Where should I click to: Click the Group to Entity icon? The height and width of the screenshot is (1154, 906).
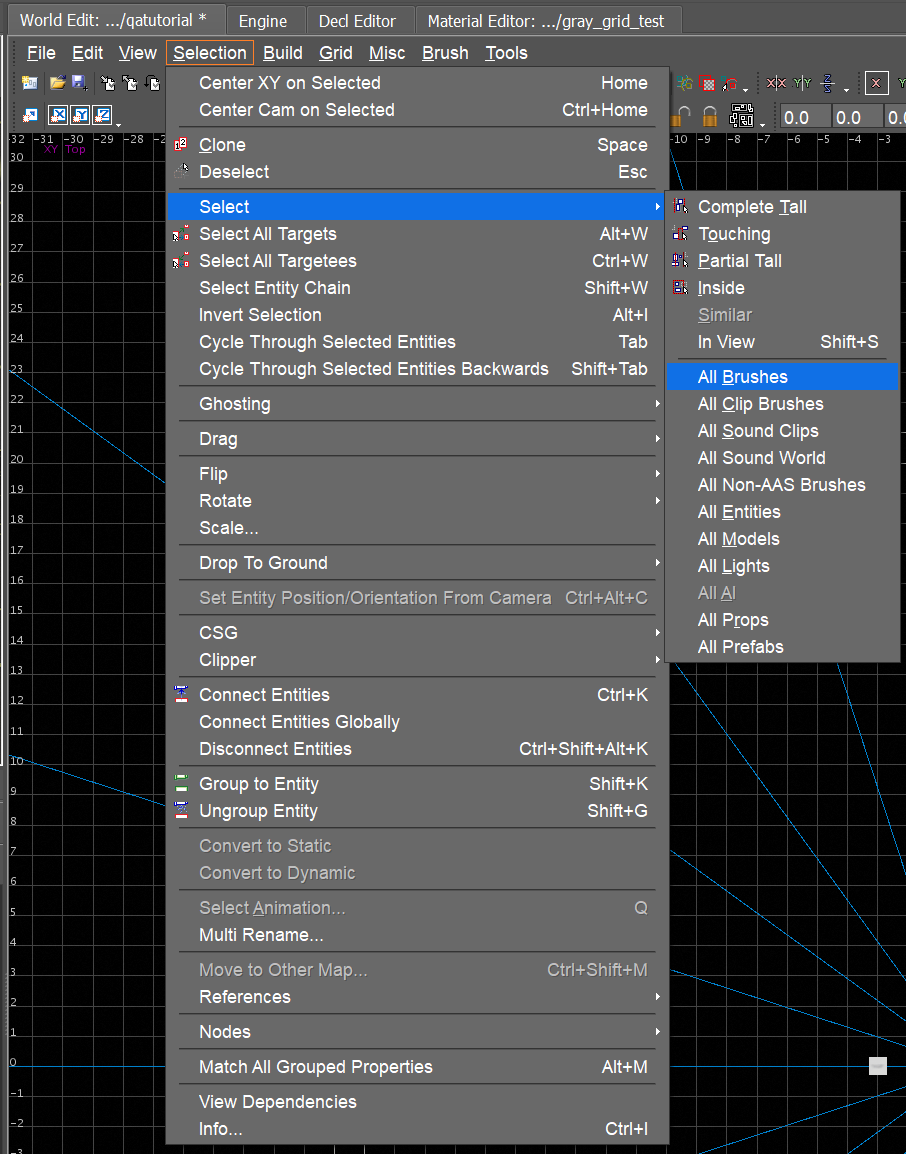click(181, 784)
